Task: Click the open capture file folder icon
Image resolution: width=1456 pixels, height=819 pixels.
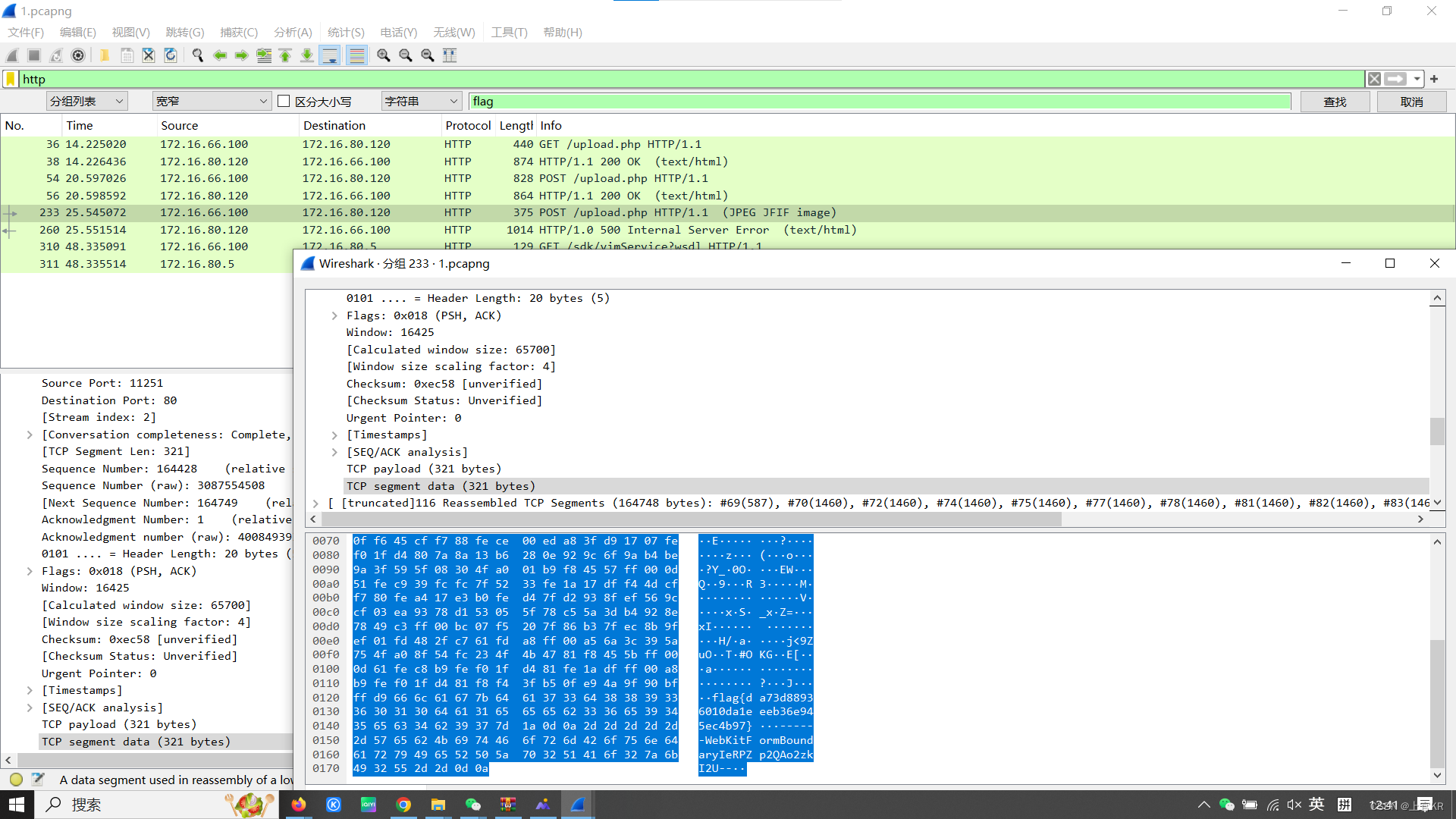Action: [105, 55]
